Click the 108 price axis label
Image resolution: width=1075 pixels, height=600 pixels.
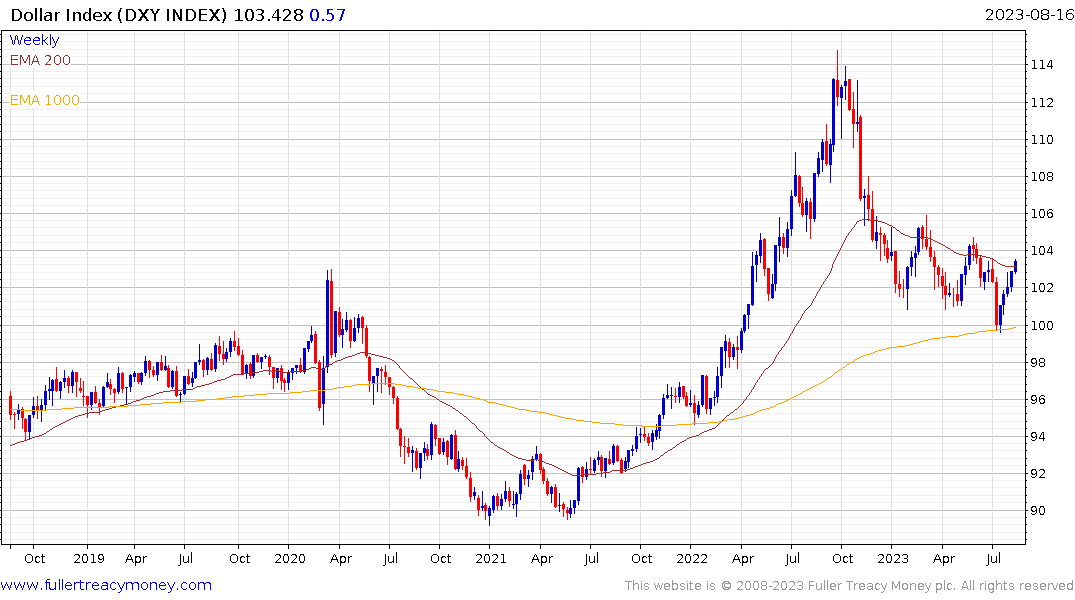pos(1042,177)
